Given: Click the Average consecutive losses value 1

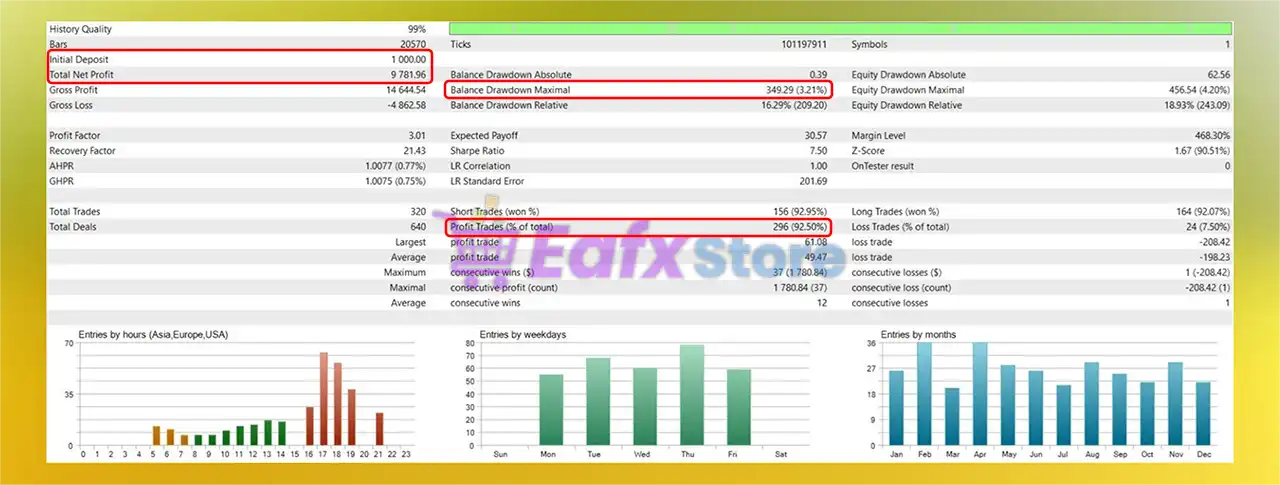Looking at the screenshot, I should point(1227,303).
